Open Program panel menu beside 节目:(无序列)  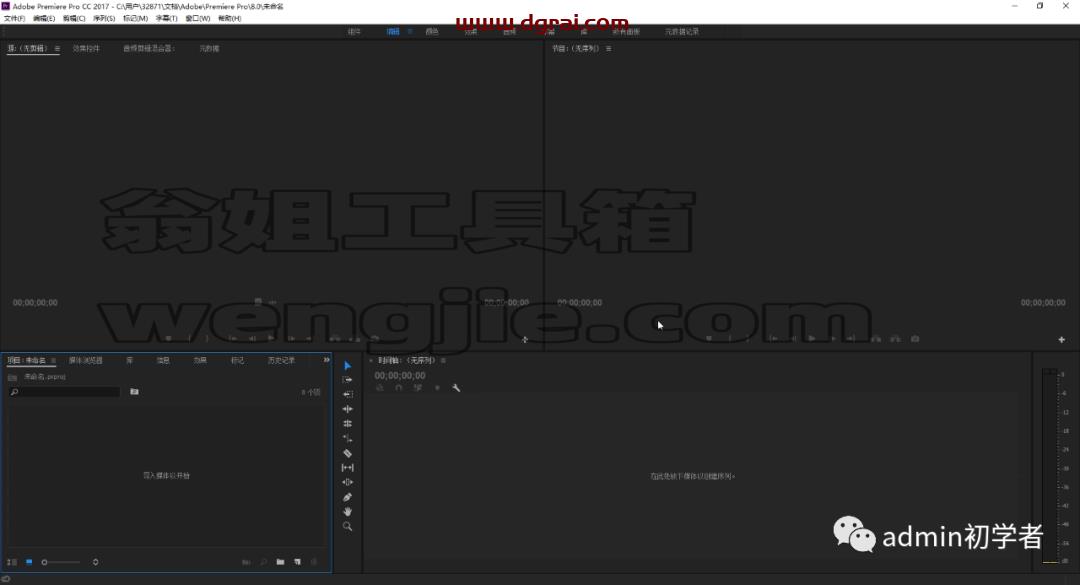pyautogui.click(x=608, y=49)
